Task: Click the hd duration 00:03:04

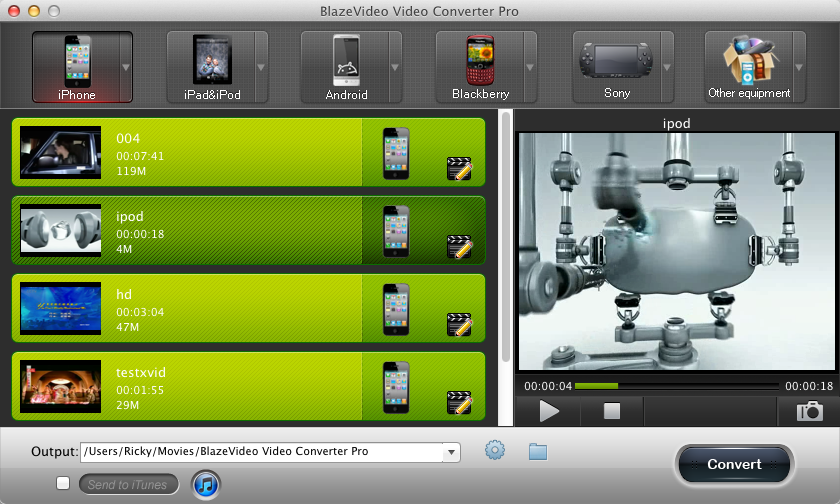Action: coord(140,312)
